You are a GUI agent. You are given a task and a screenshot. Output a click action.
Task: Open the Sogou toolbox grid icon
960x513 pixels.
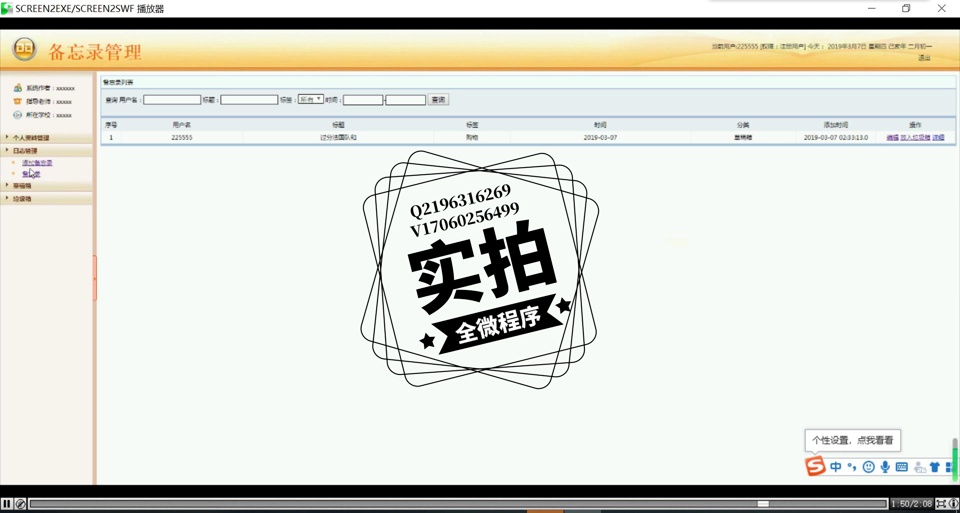949,467
